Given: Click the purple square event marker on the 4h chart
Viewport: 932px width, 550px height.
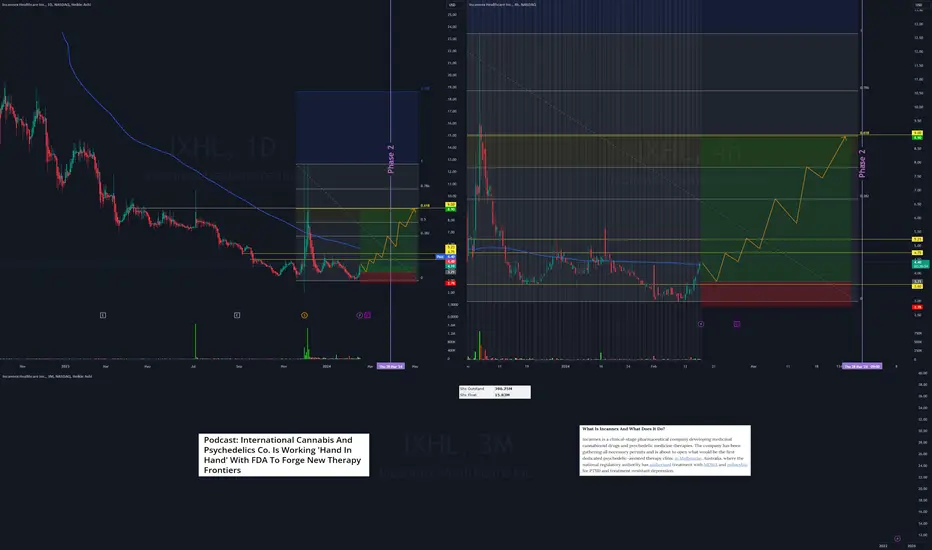Looking at the screenshot, I should point(736,324).
